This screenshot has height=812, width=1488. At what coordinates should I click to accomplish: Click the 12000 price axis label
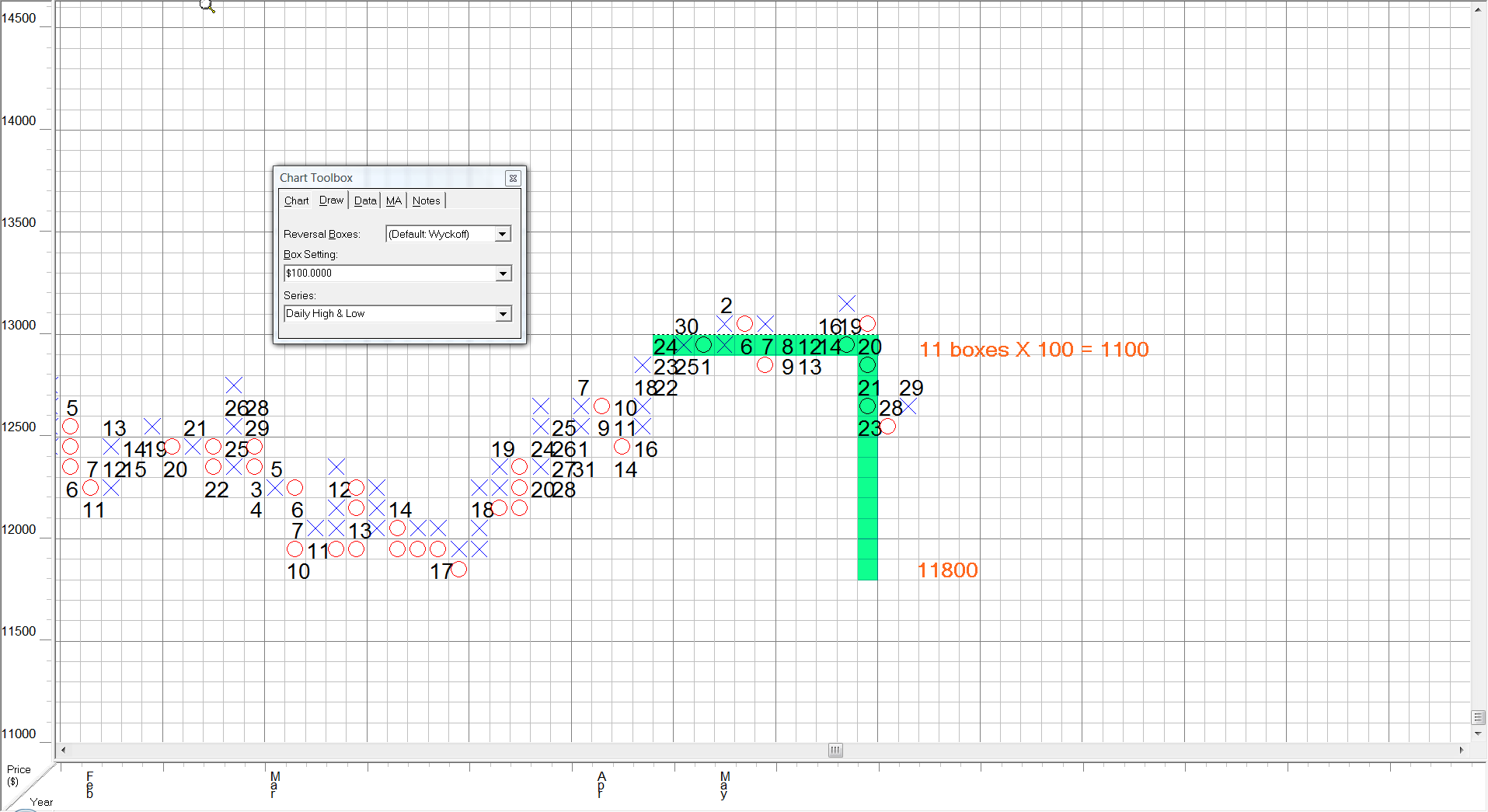pyautogui.click(x=19, y=529)
